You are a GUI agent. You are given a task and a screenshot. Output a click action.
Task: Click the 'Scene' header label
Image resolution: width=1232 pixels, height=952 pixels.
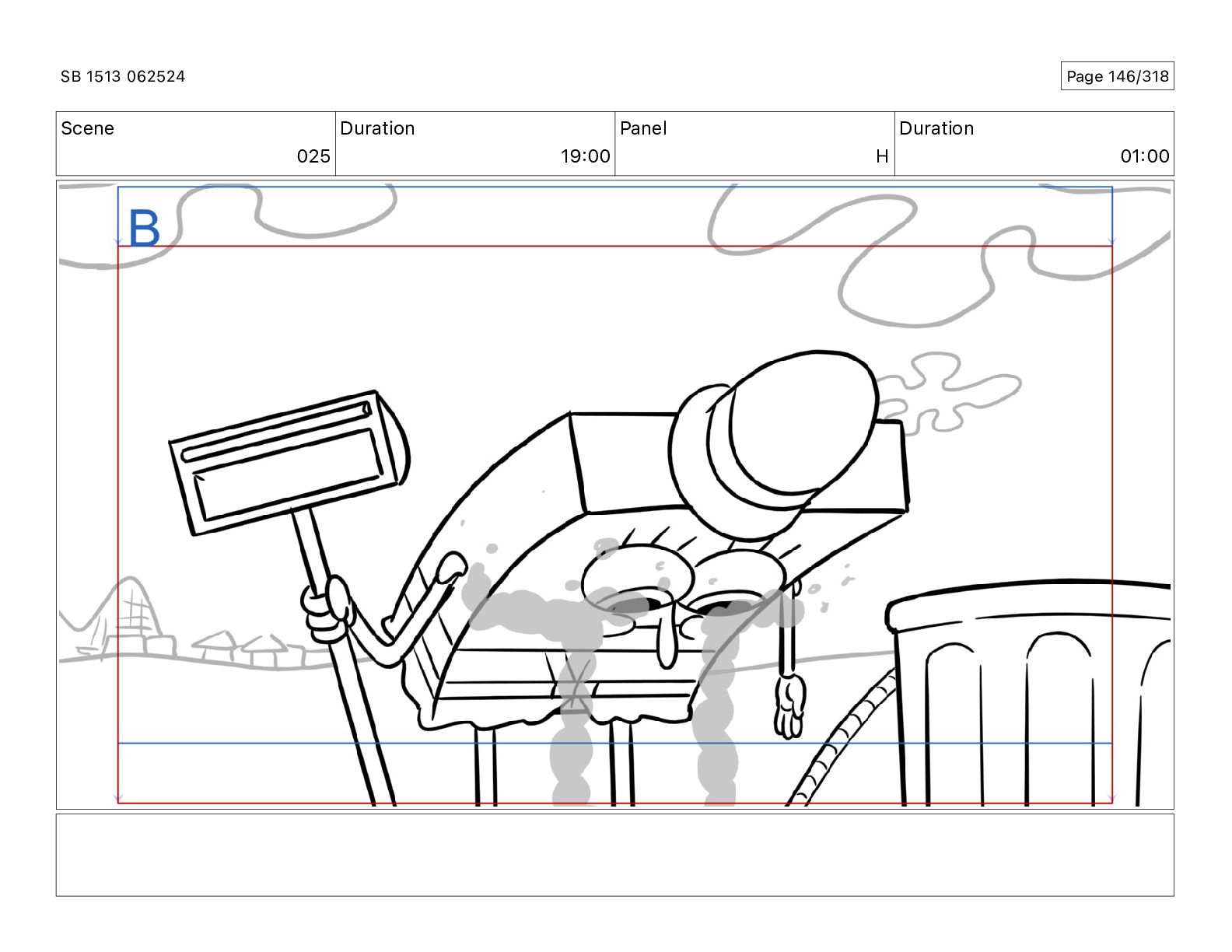(x=87, y=128)
